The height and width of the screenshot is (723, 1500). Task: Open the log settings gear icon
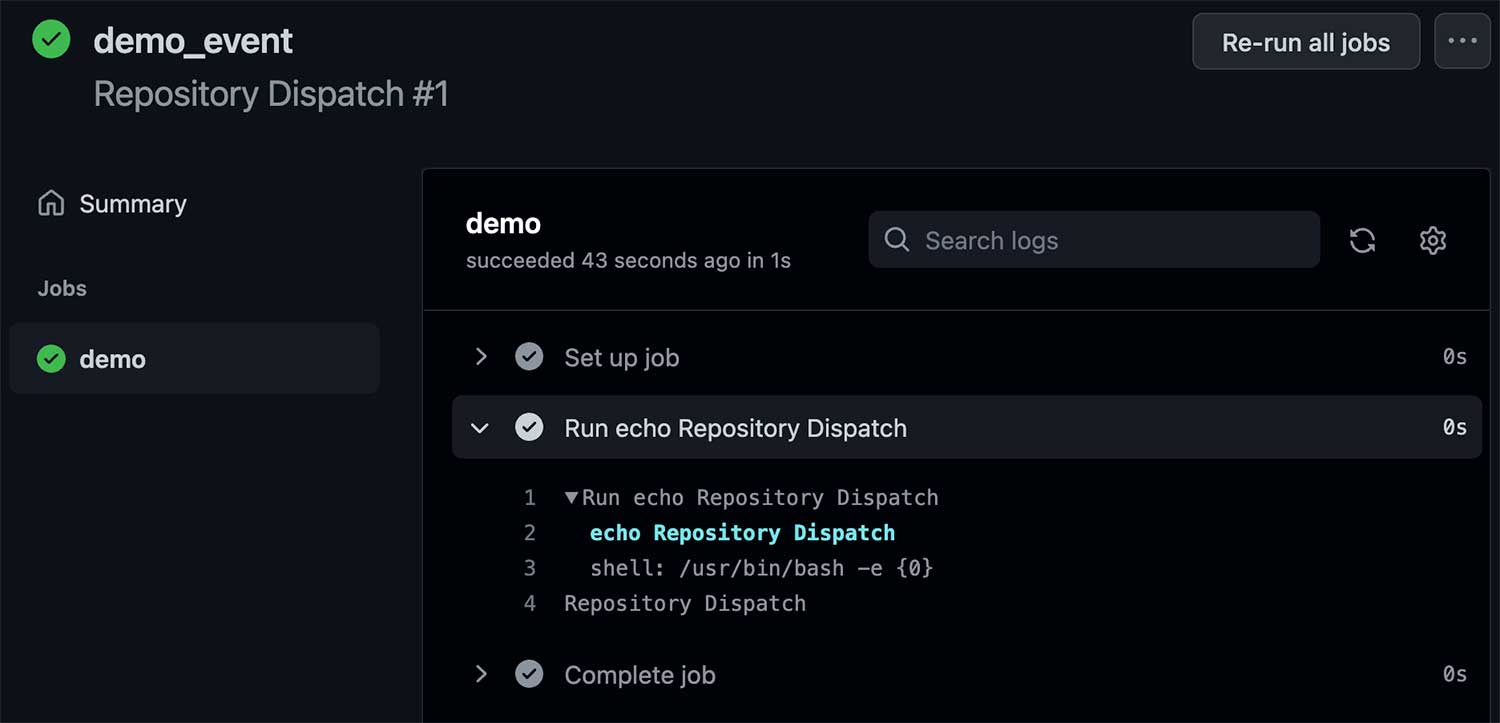point(1433,240)
